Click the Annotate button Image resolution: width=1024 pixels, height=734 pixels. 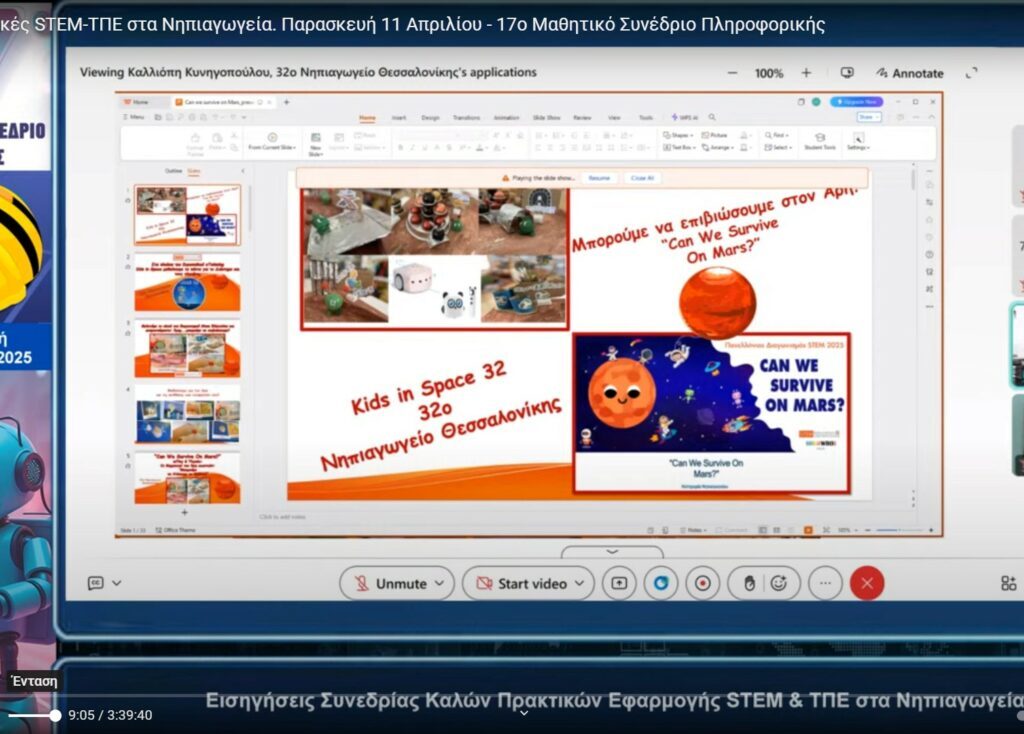(910, 73)
